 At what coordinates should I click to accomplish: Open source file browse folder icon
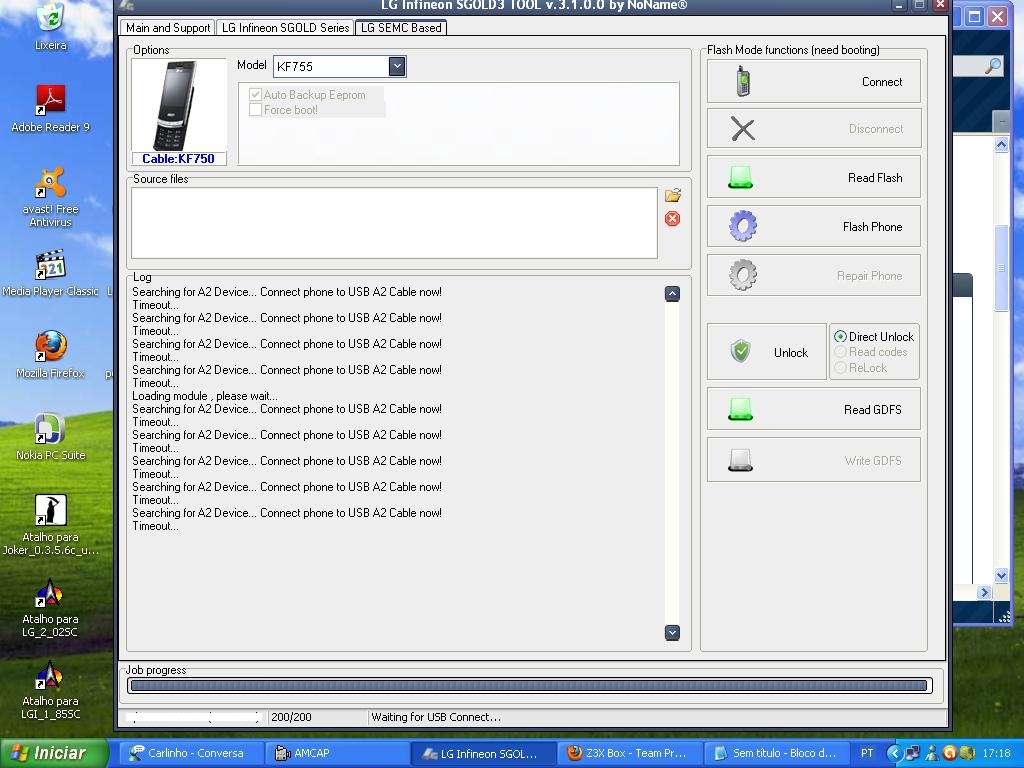coord(673,195)
